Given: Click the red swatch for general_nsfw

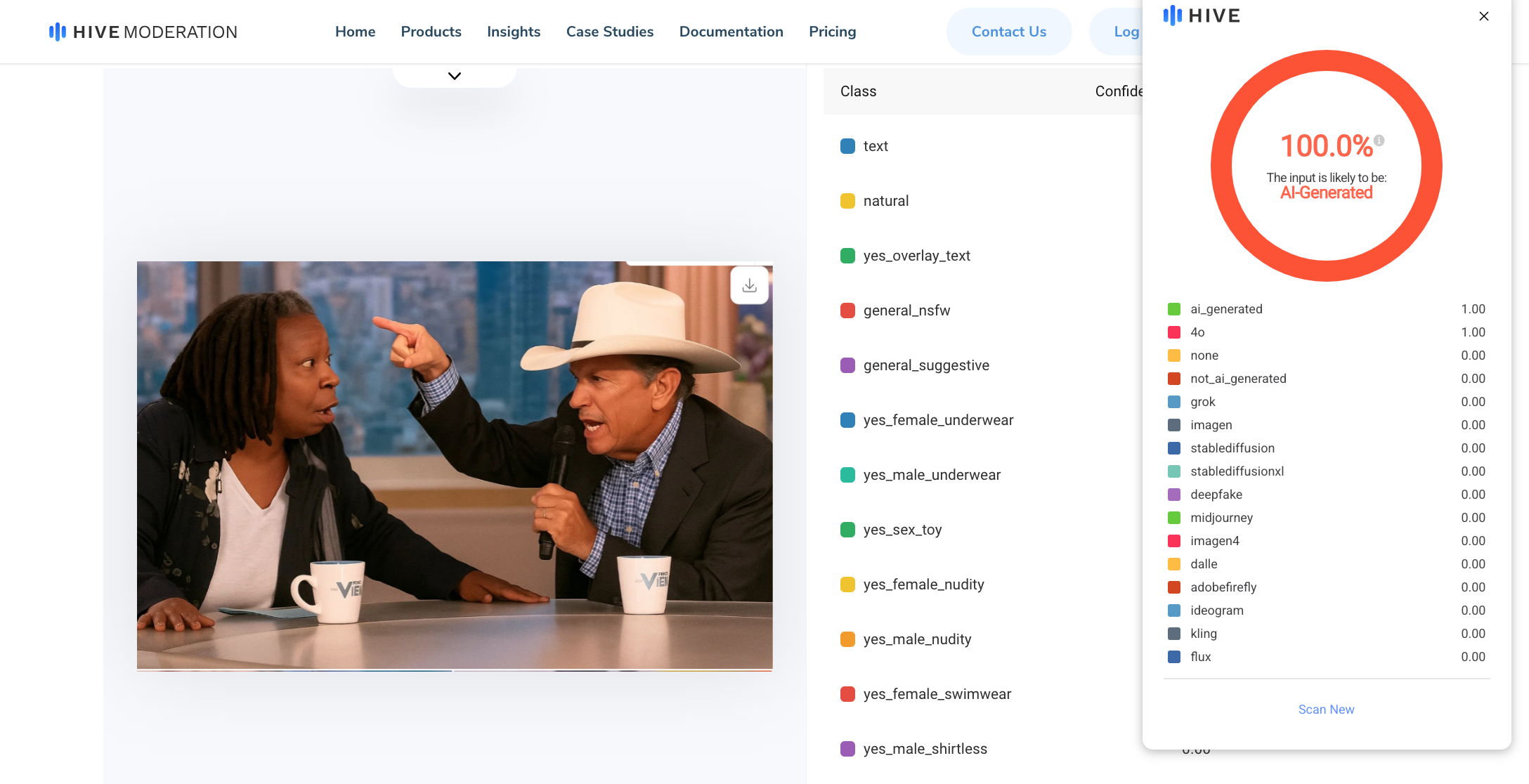Looking at the screenshot, I should (x=848, y=311).
